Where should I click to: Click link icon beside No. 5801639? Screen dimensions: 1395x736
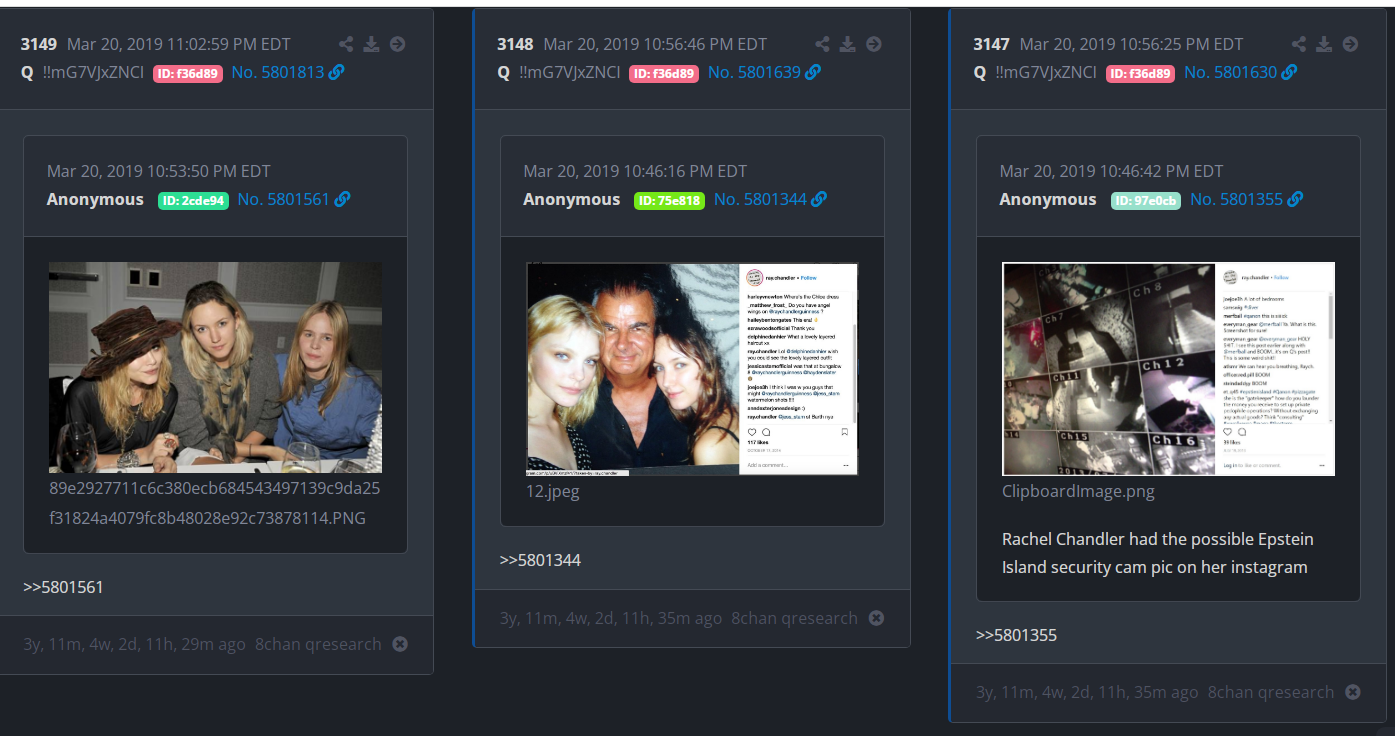(813, 72)
